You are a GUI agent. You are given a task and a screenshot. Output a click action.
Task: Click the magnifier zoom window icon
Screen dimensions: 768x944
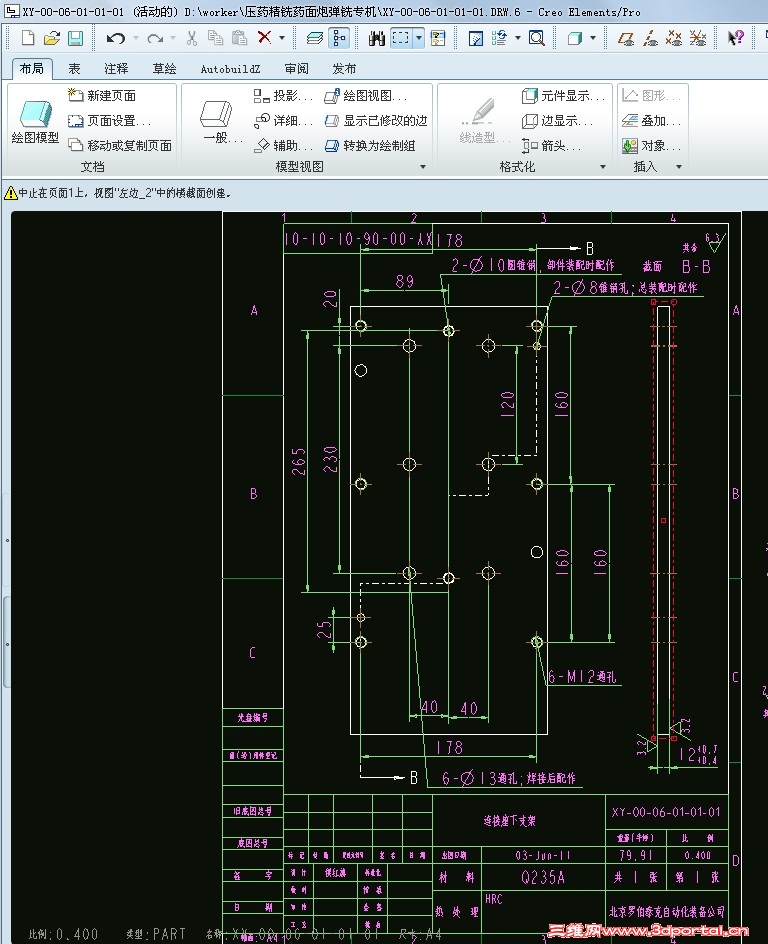tap(537, 38)
